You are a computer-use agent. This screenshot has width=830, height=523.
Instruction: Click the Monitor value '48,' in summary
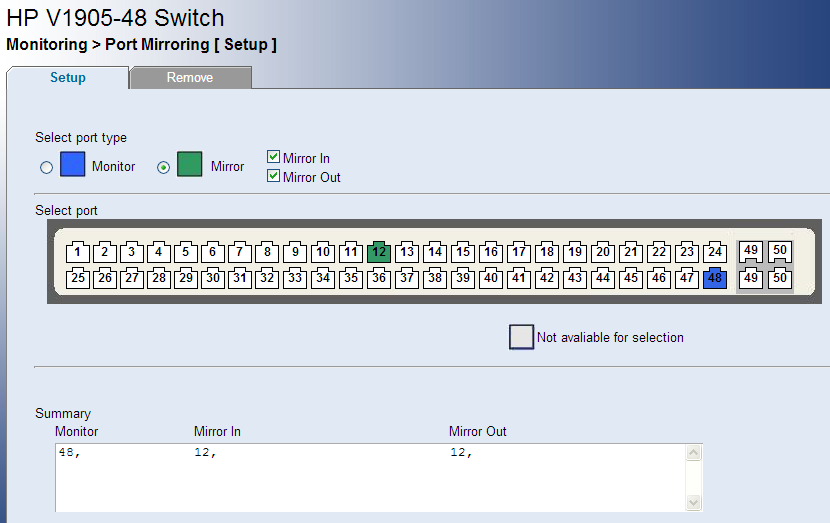tap(69, 453)
